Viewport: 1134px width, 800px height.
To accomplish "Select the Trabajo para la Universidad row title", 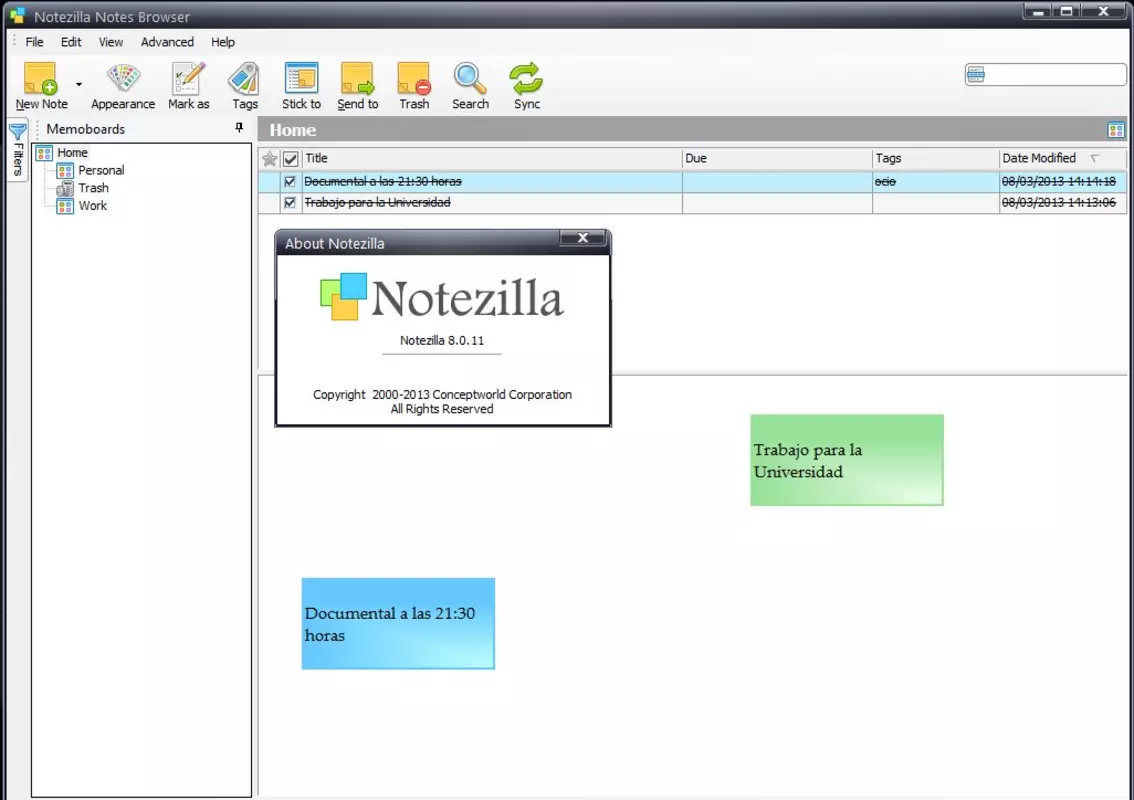I will point(378,203).
